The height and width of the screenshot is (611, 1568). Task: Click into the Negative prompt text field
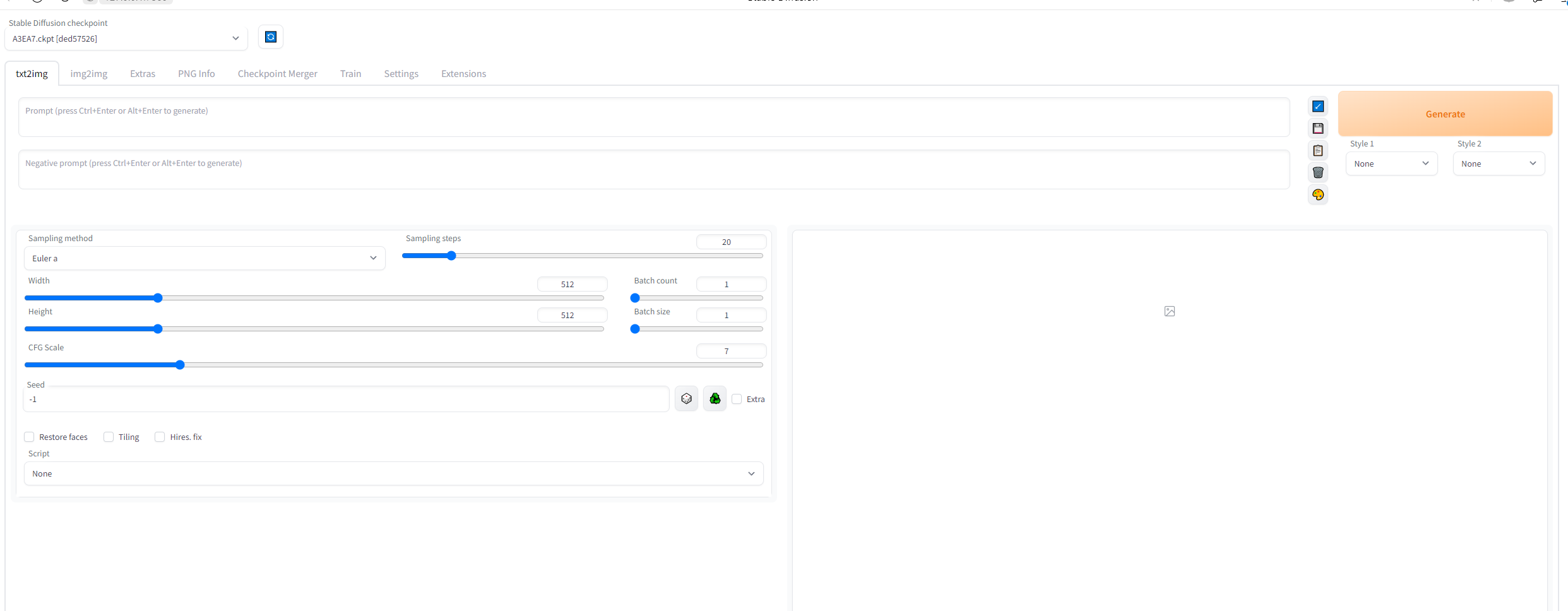653,169
